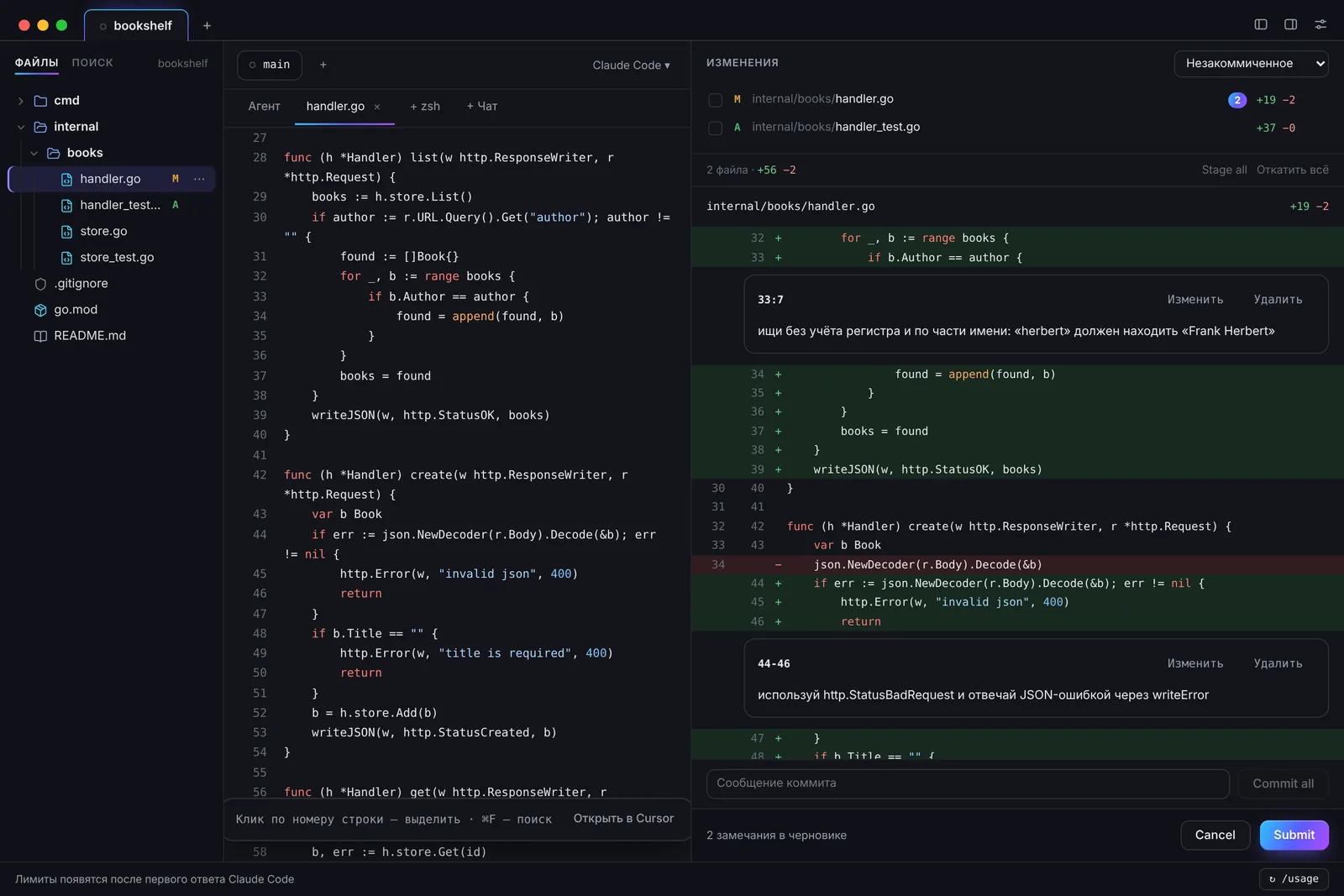Check the handler_test.go change checkbox

[x=716, y=128]
